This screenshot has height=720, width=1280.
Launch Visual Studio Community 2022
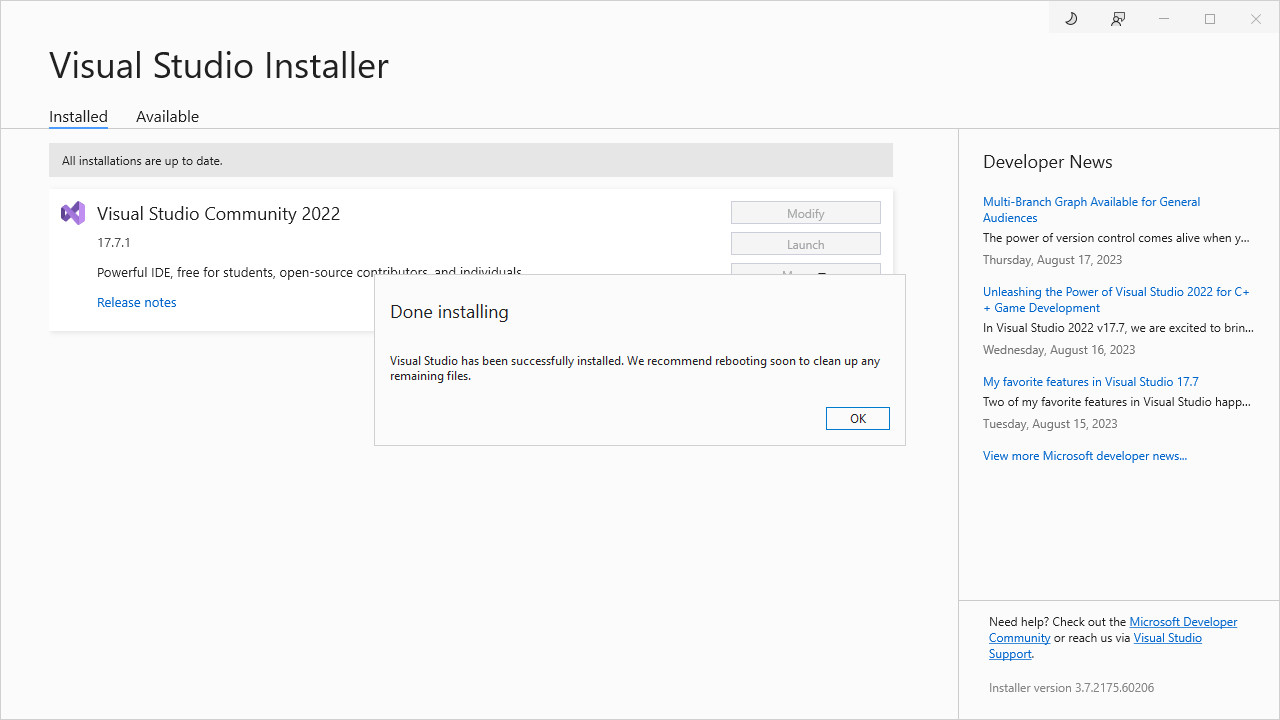pos(805,244)
